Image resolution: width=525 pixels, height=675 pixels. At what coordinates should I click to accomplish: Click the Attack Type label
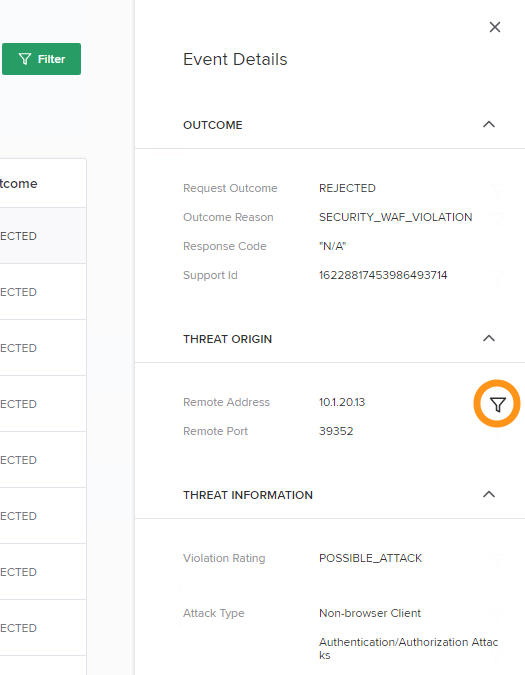tap(213, 613)
